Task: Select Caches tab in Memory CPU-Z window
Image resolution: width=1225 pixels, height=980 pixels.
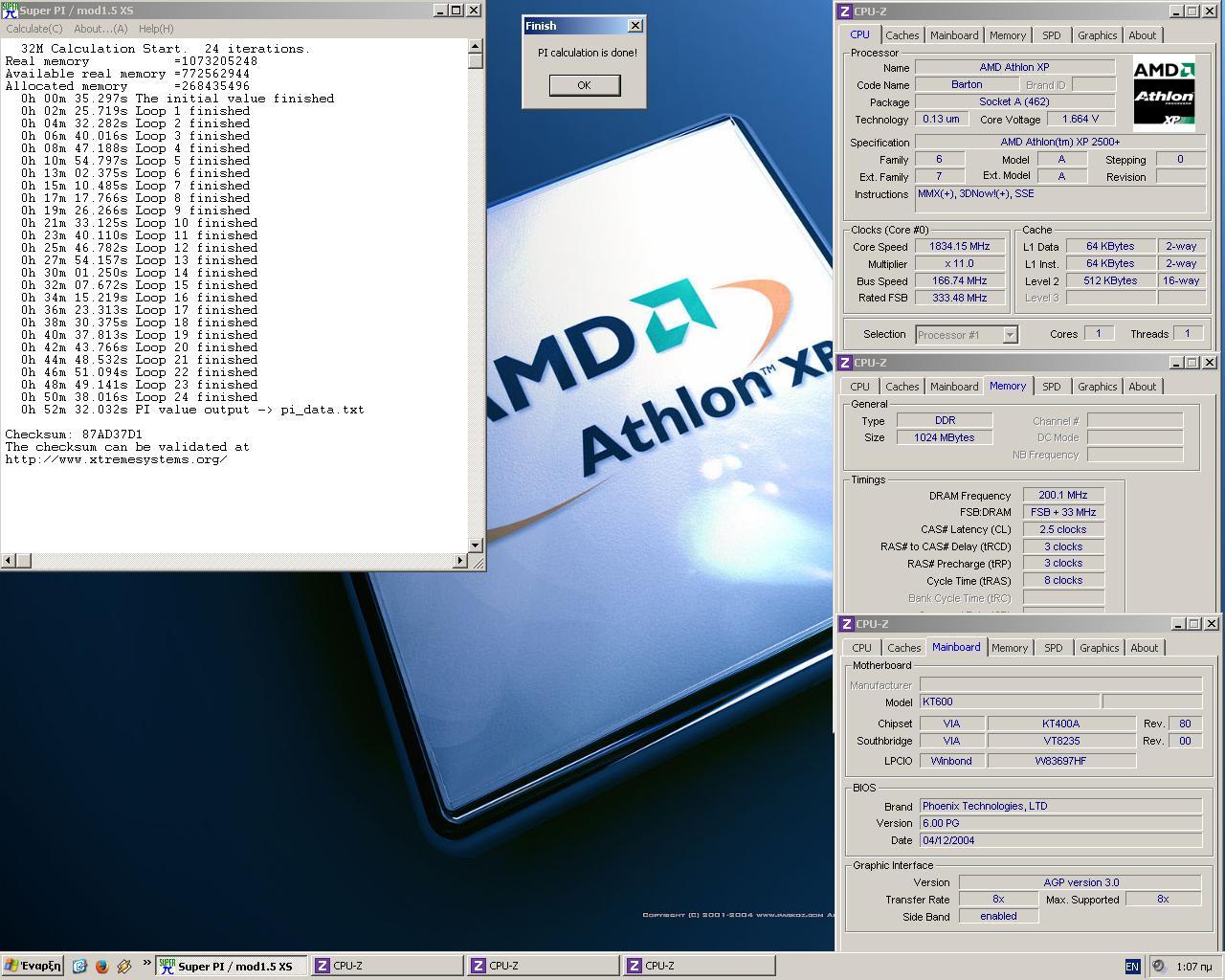Action: 902,387
